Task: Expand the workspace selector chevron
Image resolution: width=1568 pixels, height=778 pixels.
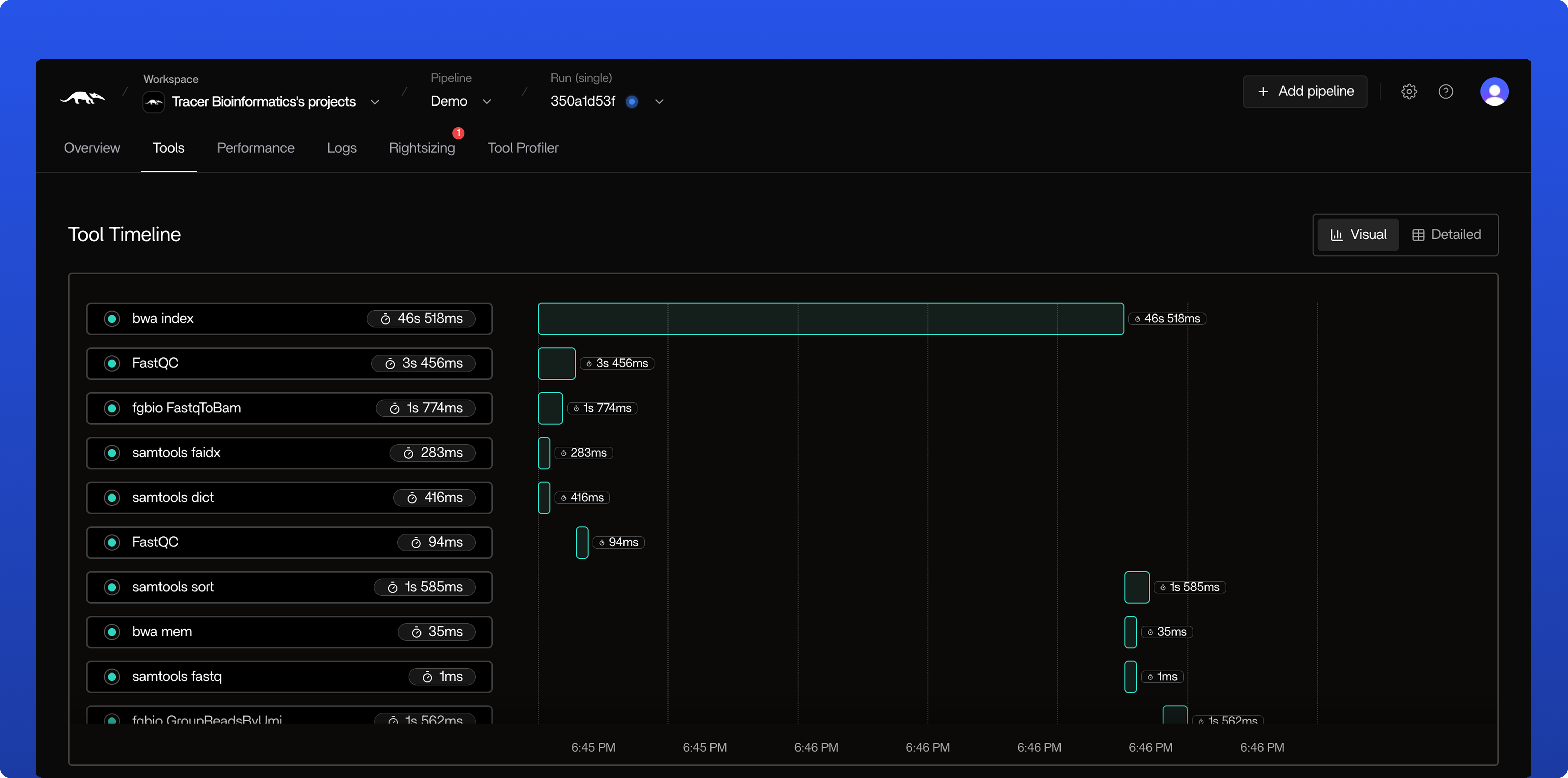Action: pyautogui.click(x=375, y=102)
